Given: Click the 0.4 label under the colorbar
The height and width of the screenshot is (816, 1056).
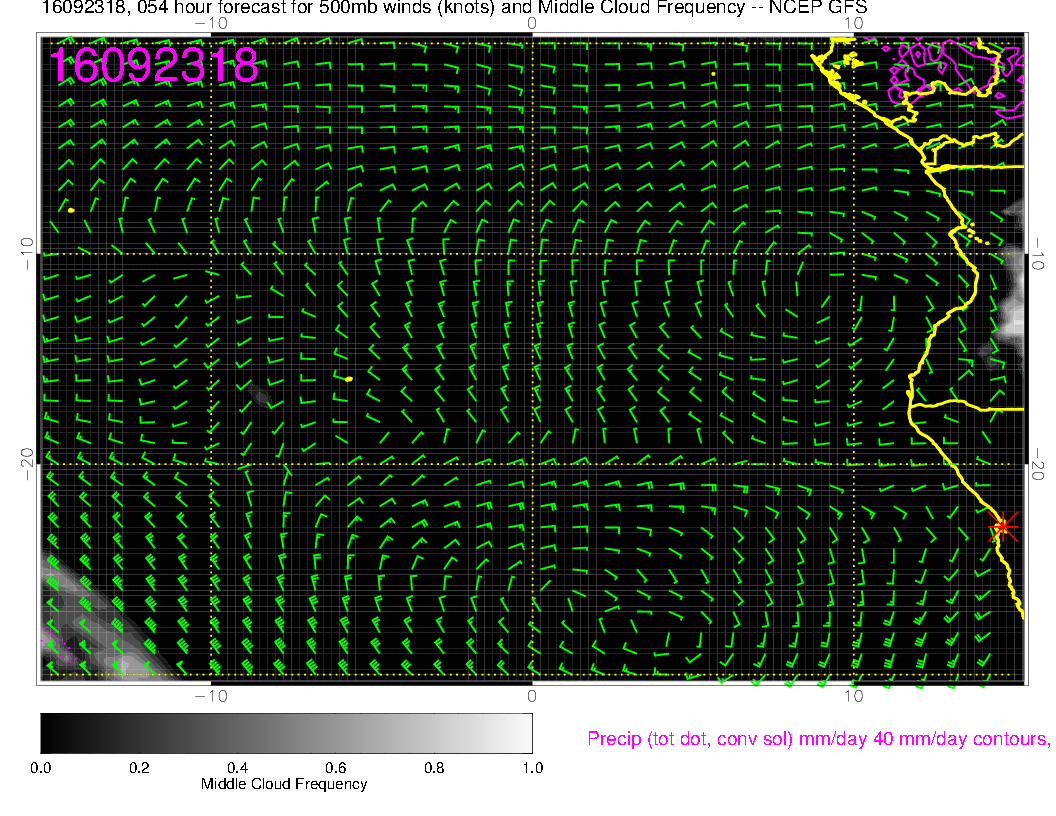Looking at the screenshot, I should (x=237, y=768).
